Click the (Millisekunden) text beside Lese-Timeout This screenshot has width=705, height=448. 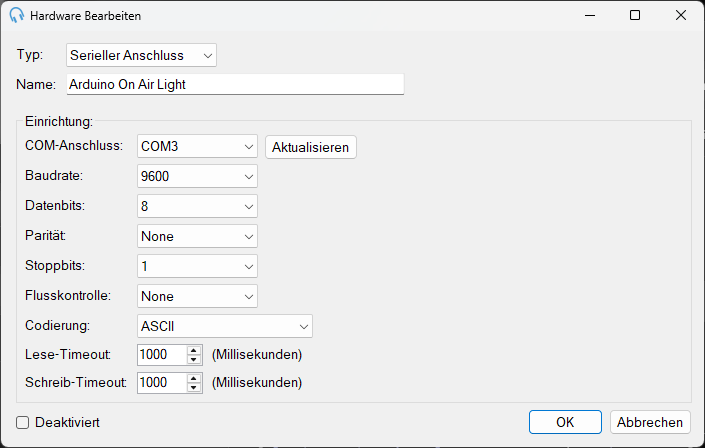tap(257, 354)
